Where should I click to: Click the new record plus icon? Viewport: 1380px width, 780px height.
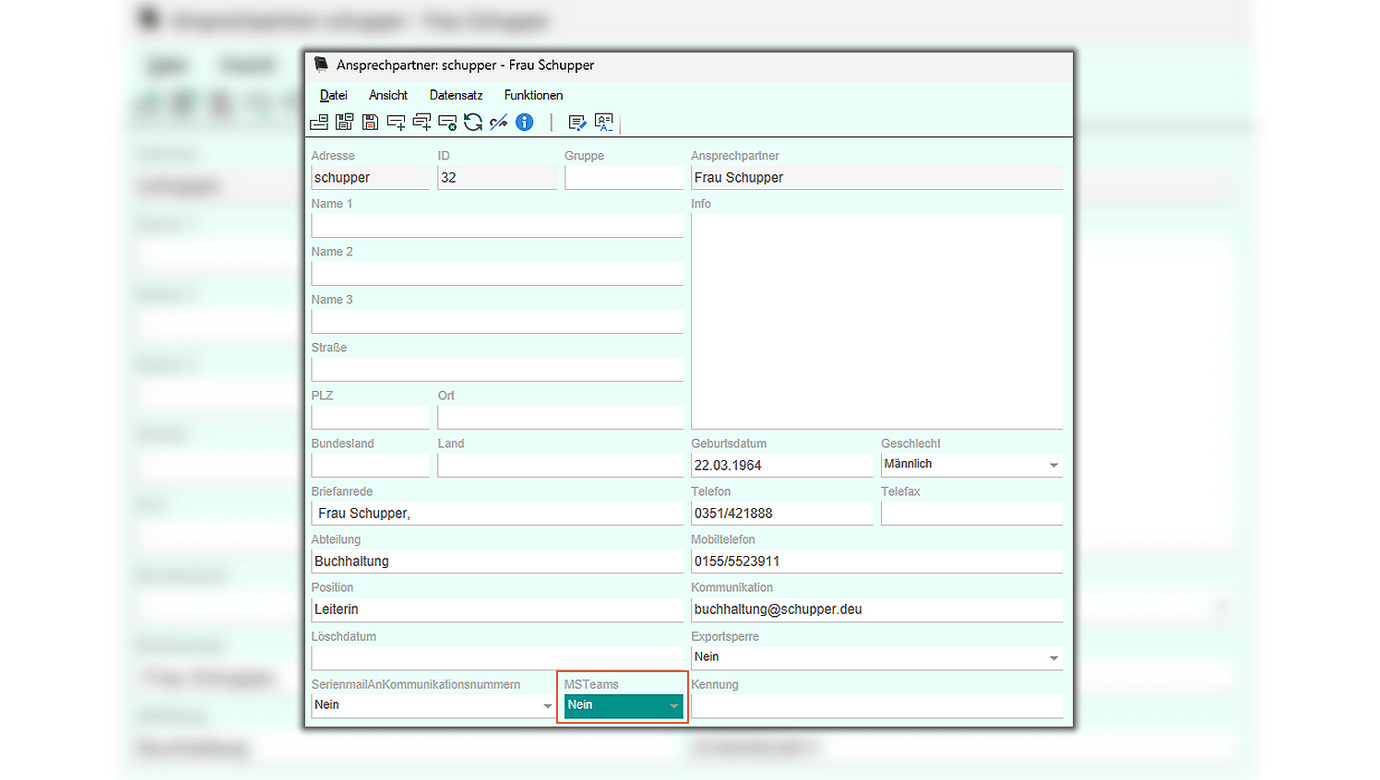coord(396,122)
